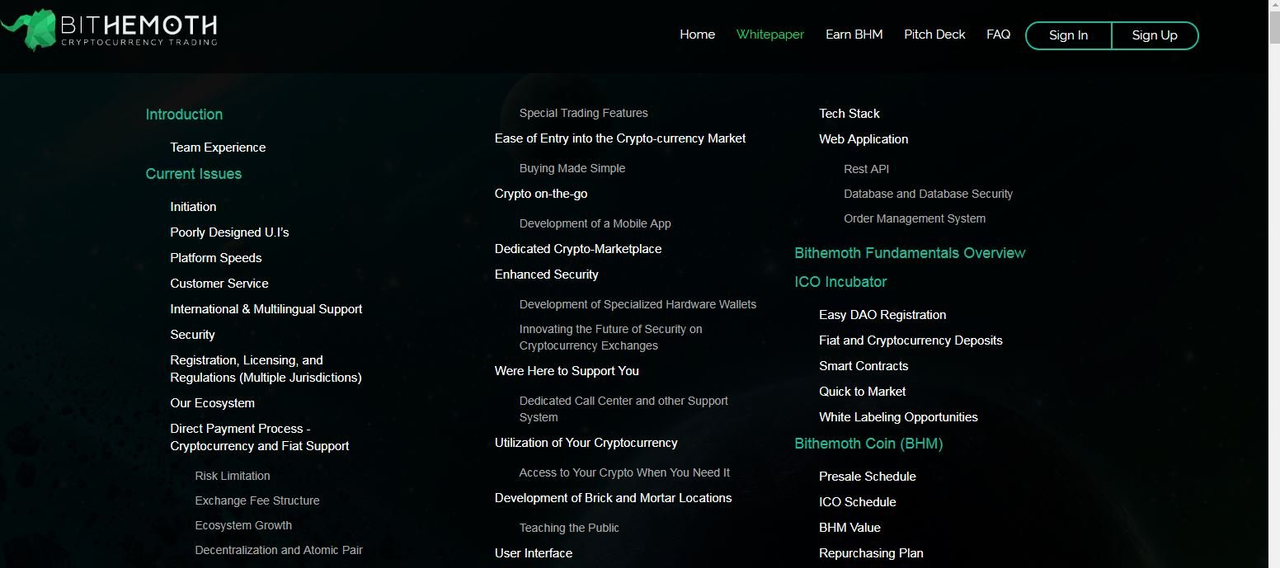
Task: Select Poorly Designed U.I's entry
Action: tap(229, 232)
